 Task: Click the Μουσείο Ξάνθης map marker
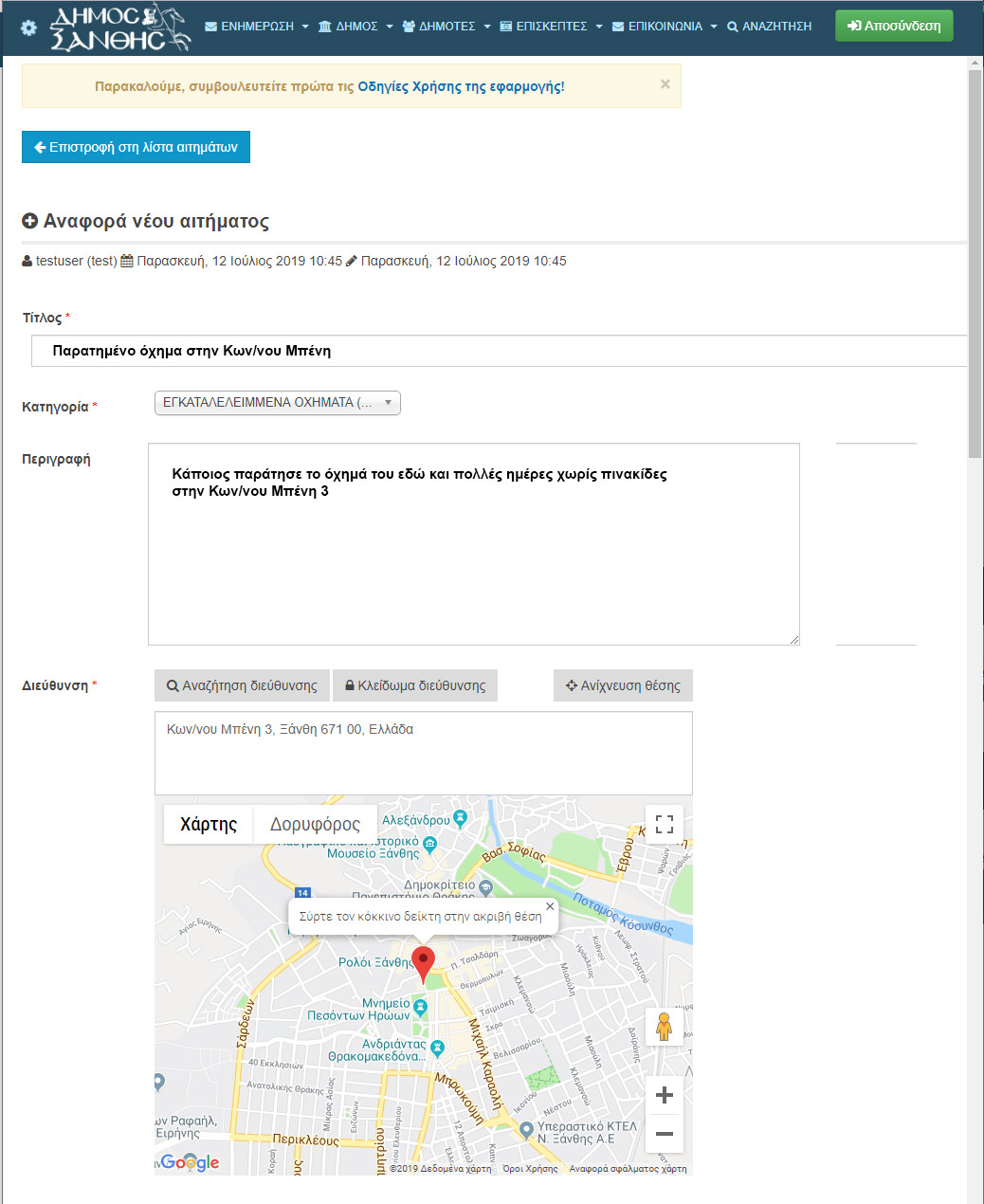click(x=429, y=844)
